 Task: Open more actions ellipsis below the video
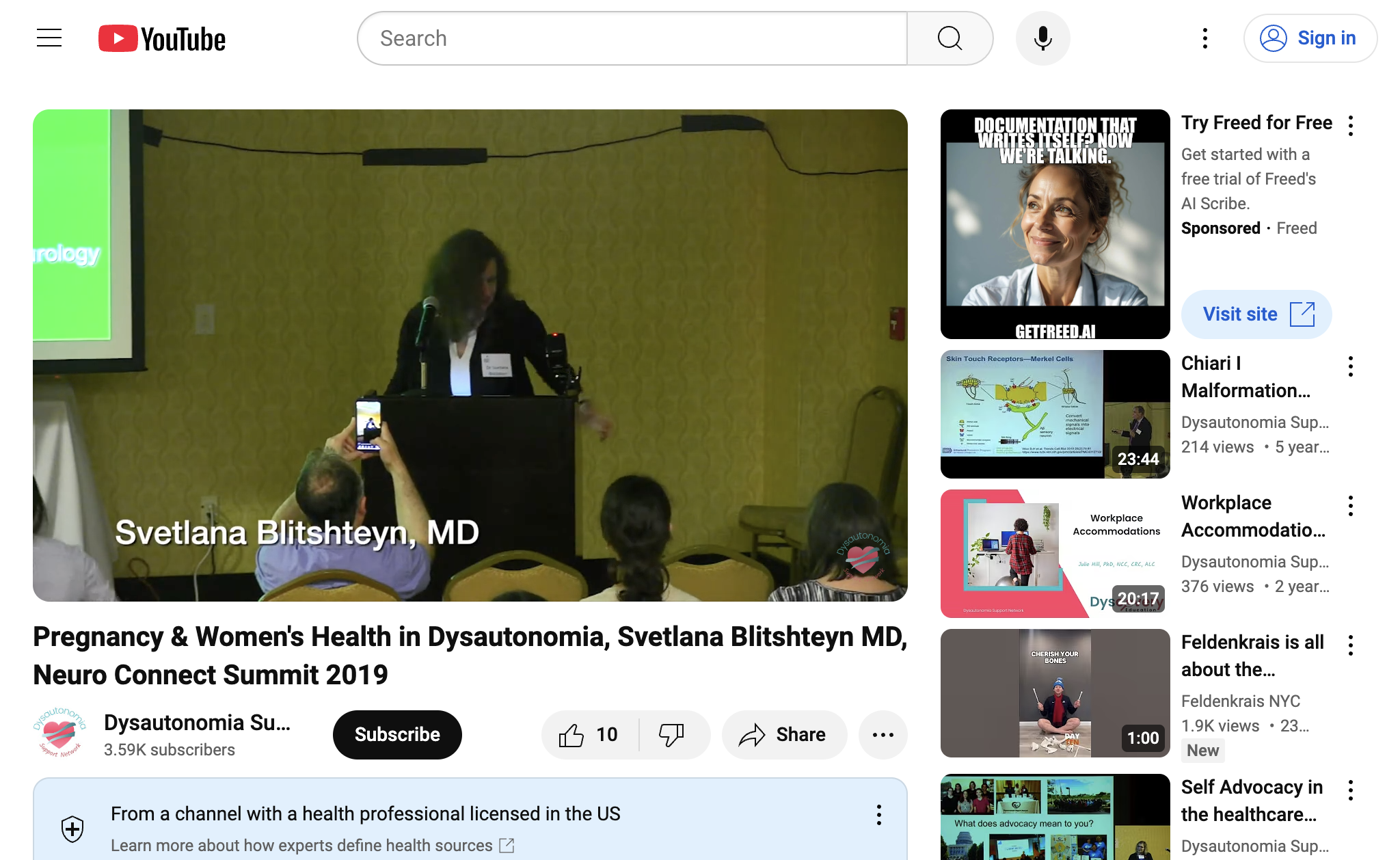pyautogui.click(x=883, y=735)
